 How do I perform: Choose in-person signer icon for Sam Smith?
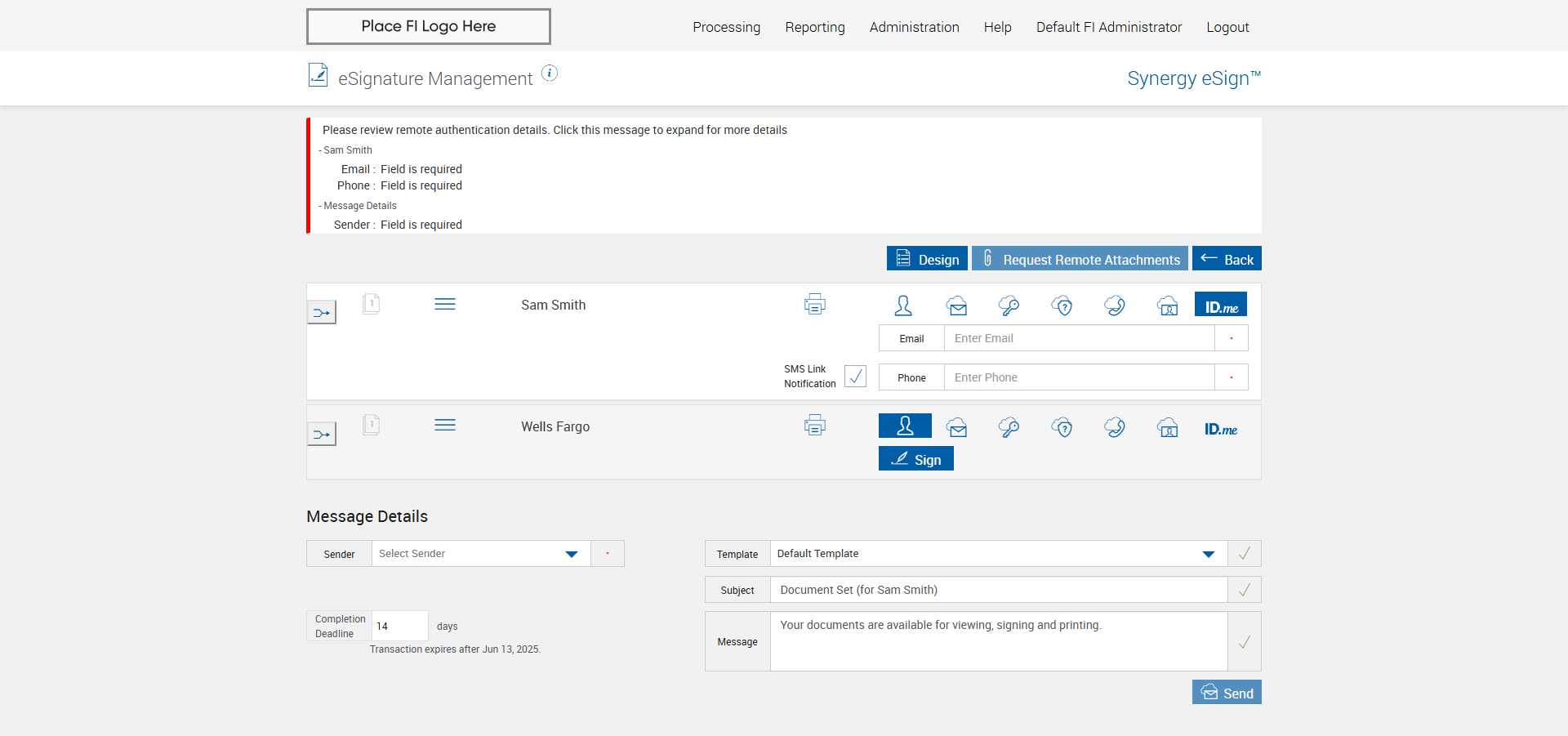click(x=903, y=306)
